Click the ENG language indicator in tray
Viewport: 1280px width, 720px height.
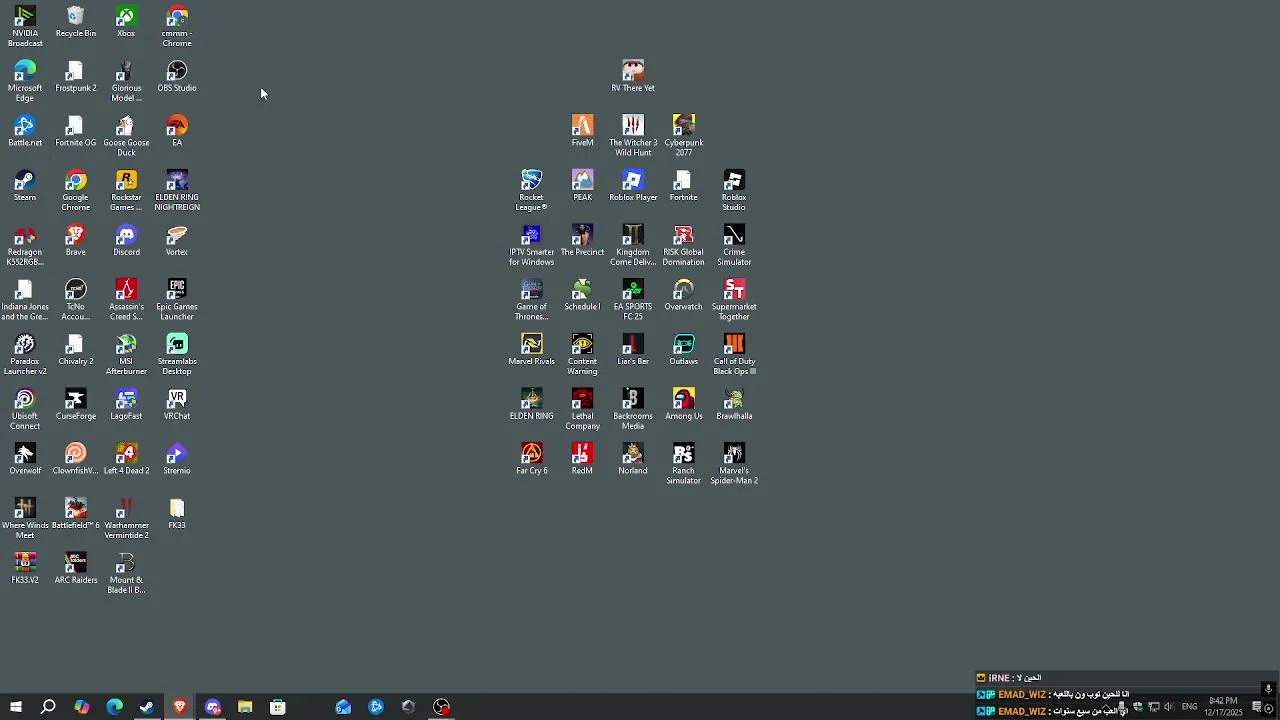[1189, 707]
